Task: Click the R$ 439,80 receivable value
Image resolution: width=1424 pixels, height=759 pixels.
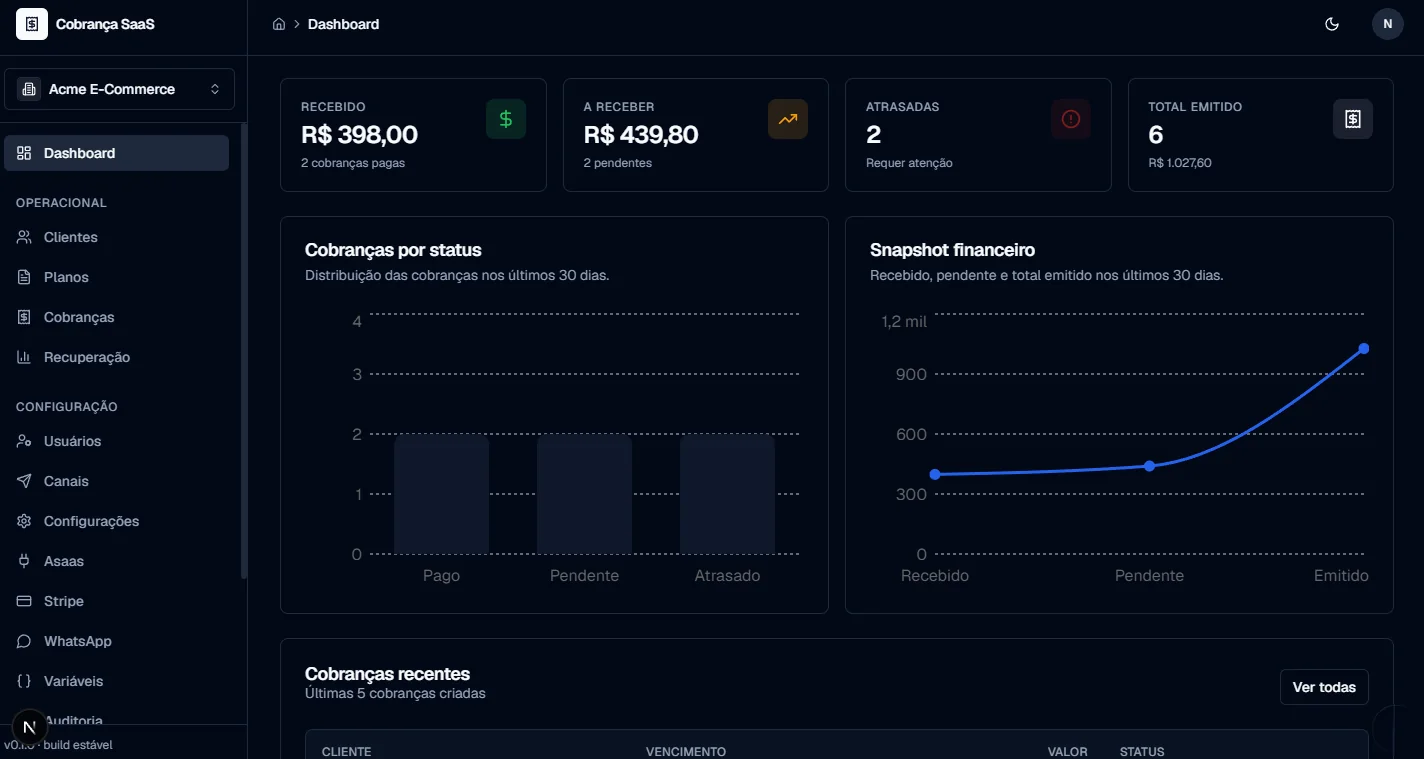Action: pyautogui.click(x=641, y=134)
